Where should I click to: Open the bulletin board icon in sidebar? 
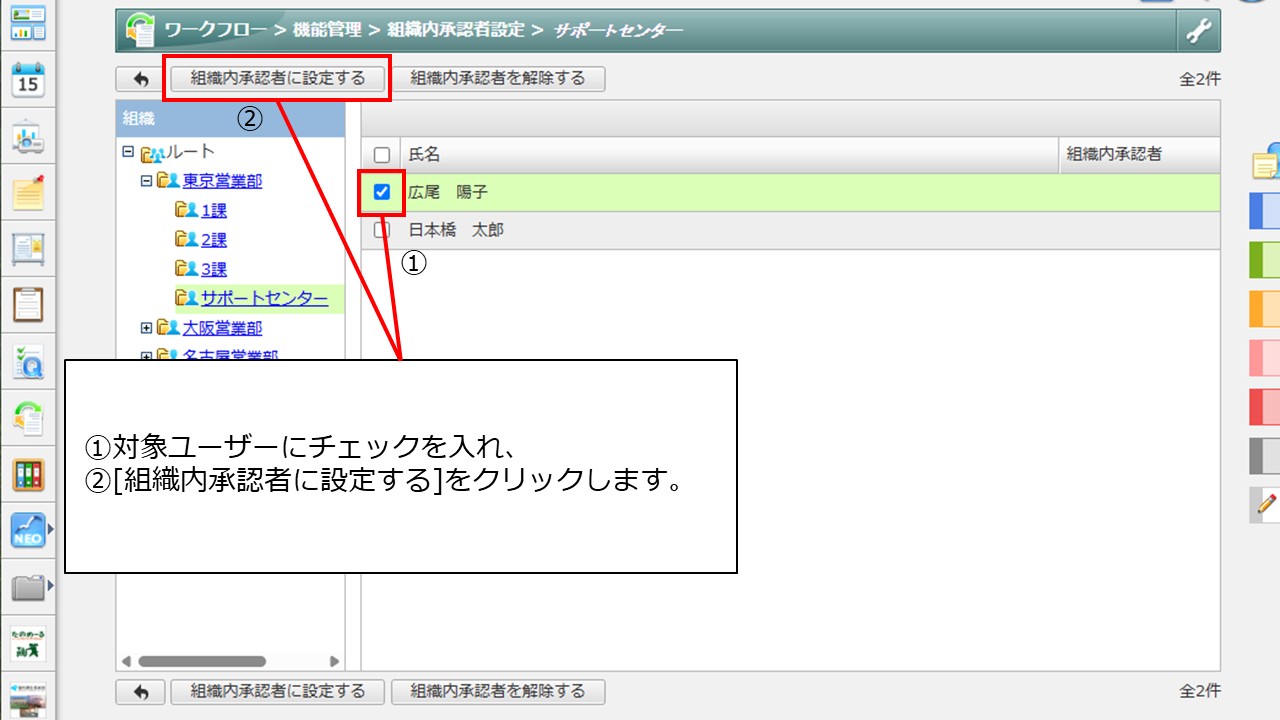pos(28,248)
